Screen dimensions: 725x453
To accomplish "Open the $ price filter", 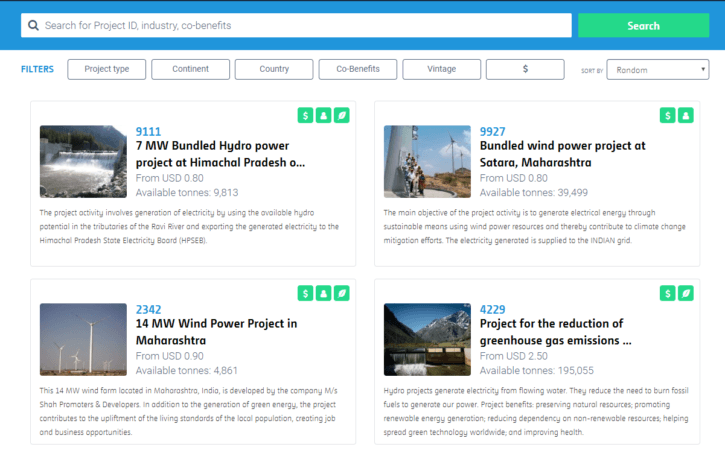I will point(525,69).
